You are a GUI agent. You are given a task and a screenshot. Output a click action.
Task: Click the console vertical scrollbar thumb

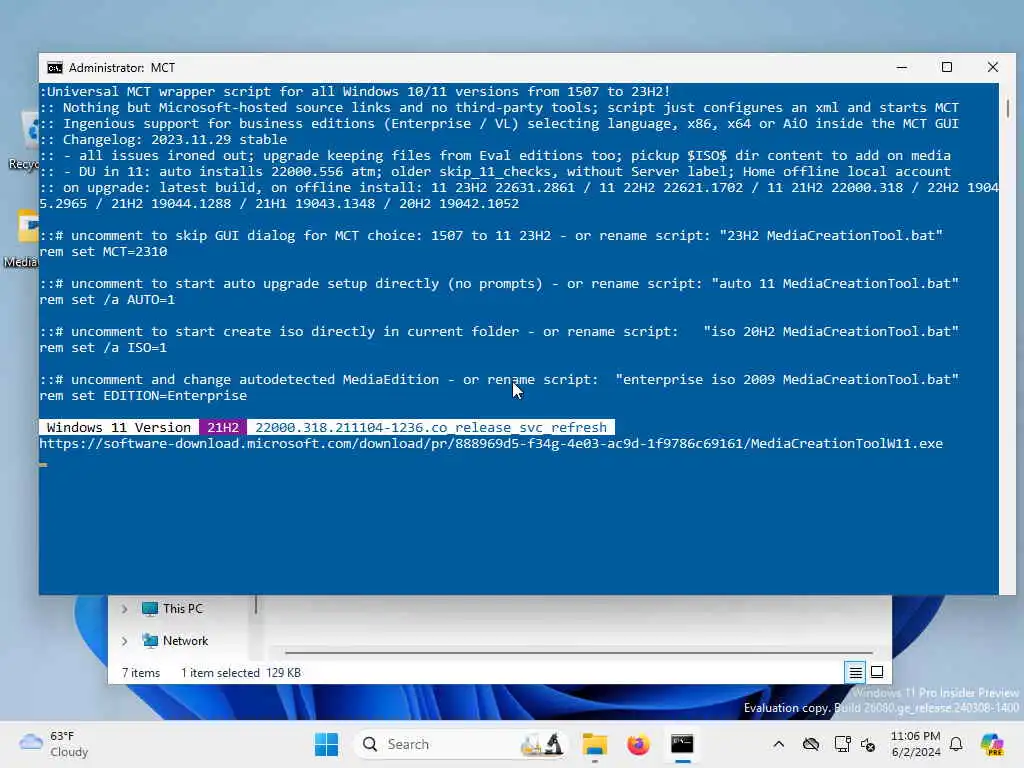tap(1008, 108)
